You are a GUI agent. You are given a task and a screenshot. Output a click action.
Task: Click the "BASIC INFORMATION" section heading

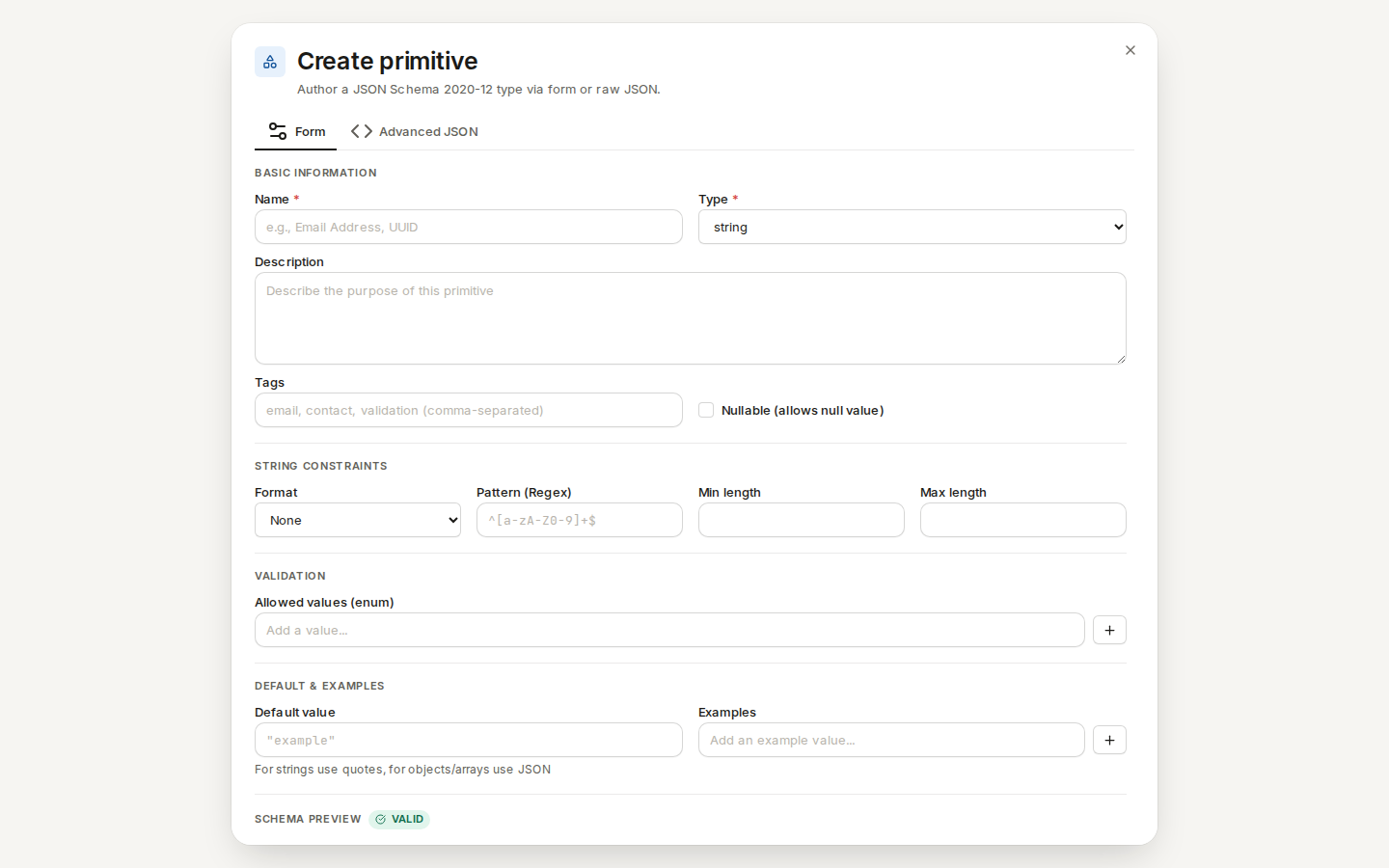pyautogui.click(x=315, y=173)
